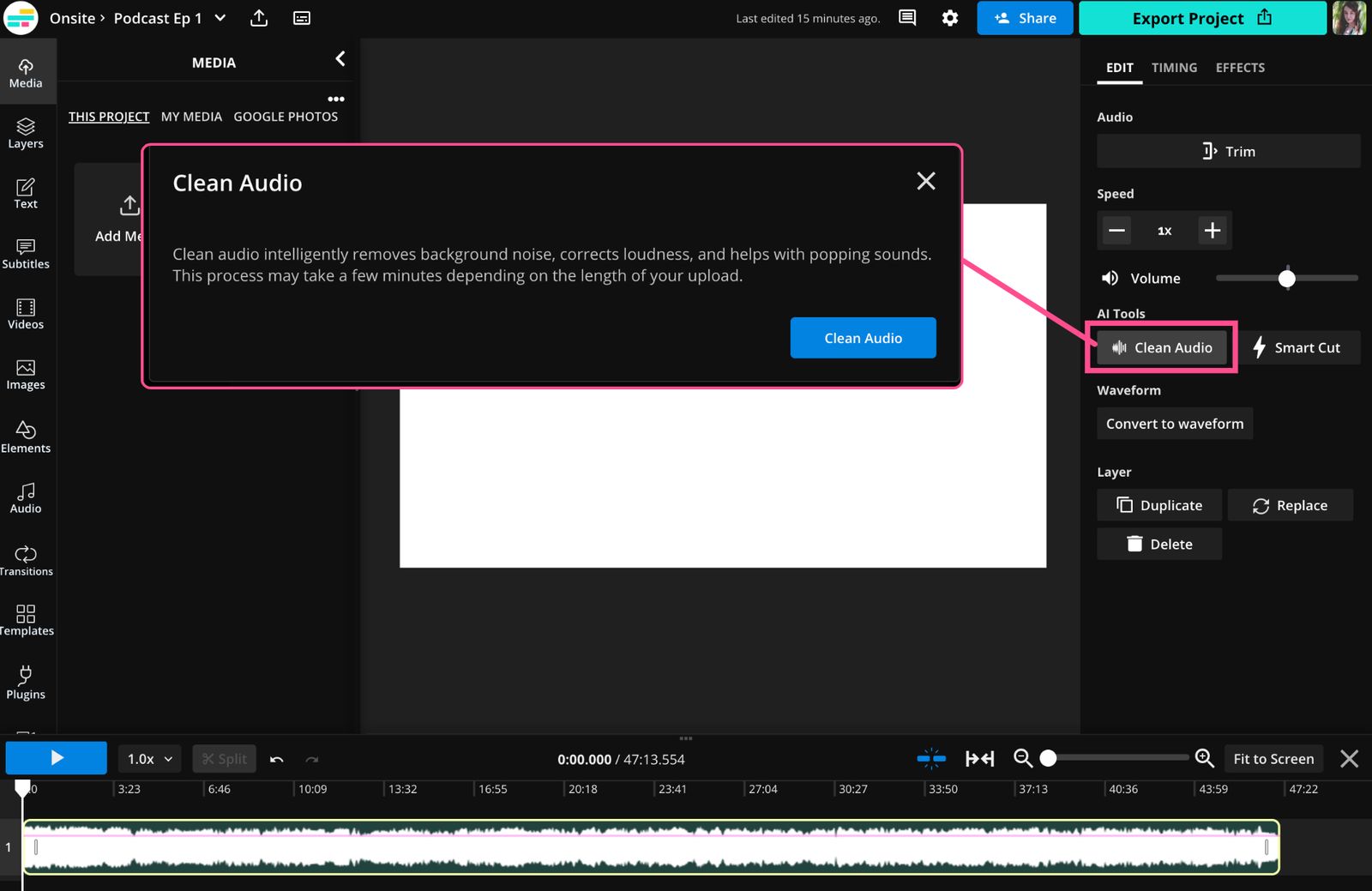Open the Elements panel
Screen dimensions: 1372x891
pyautogui.click(x=26, y=437)
